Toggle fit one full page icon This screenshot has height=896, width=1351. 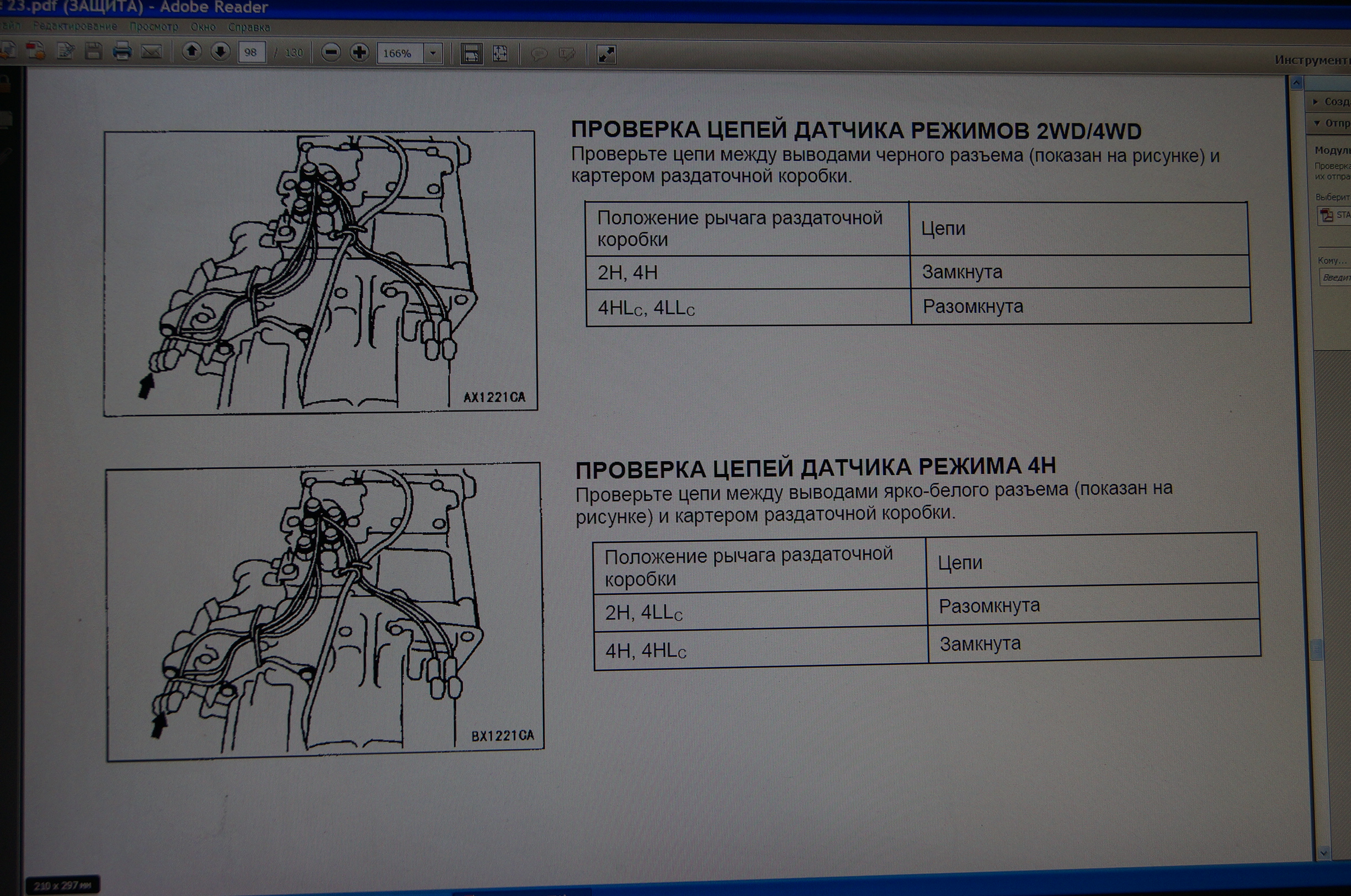click(500, 54)
